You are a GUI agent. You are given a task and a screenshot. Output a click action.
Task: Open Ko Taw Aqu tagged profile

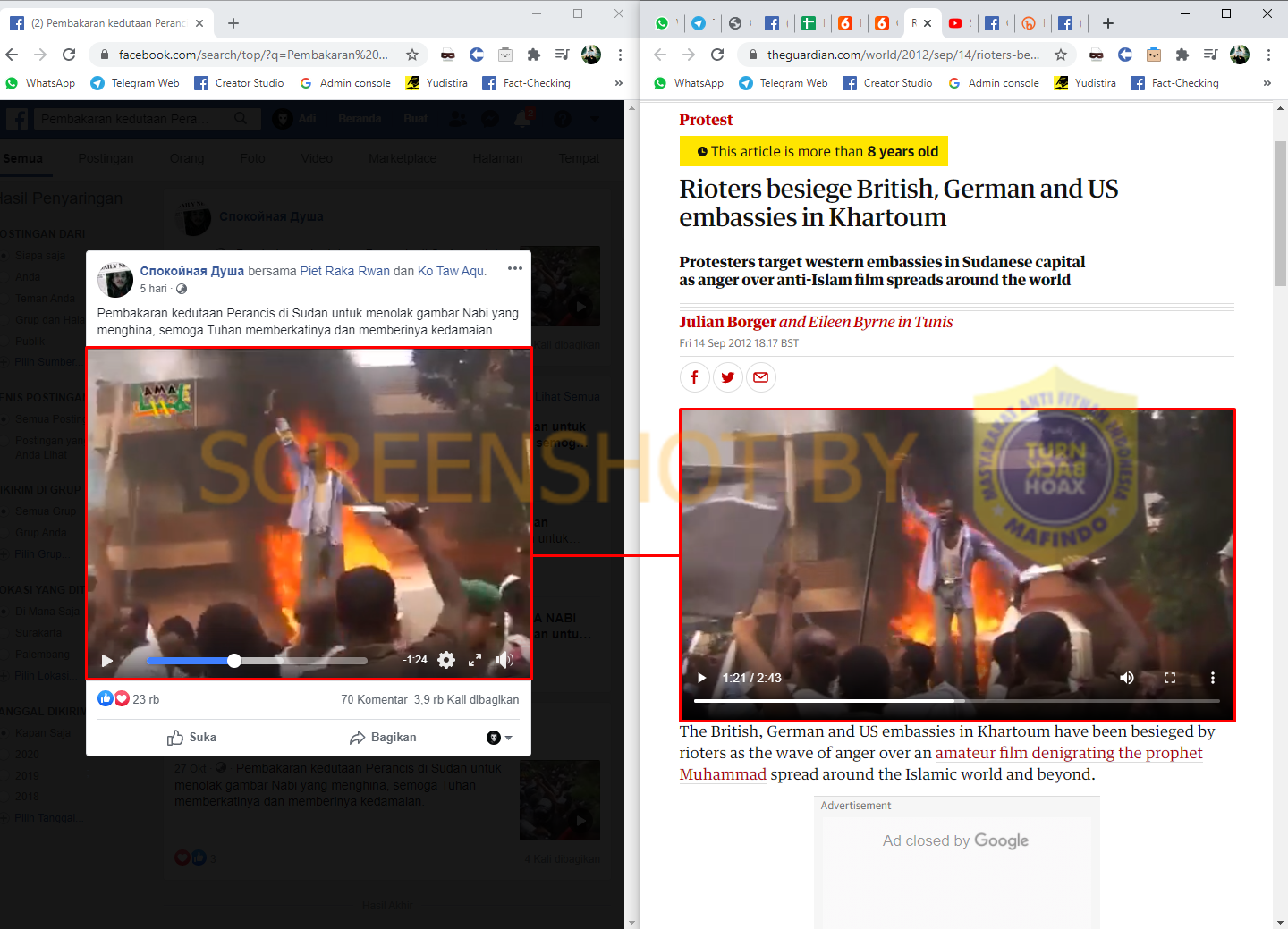pos(451,271)
